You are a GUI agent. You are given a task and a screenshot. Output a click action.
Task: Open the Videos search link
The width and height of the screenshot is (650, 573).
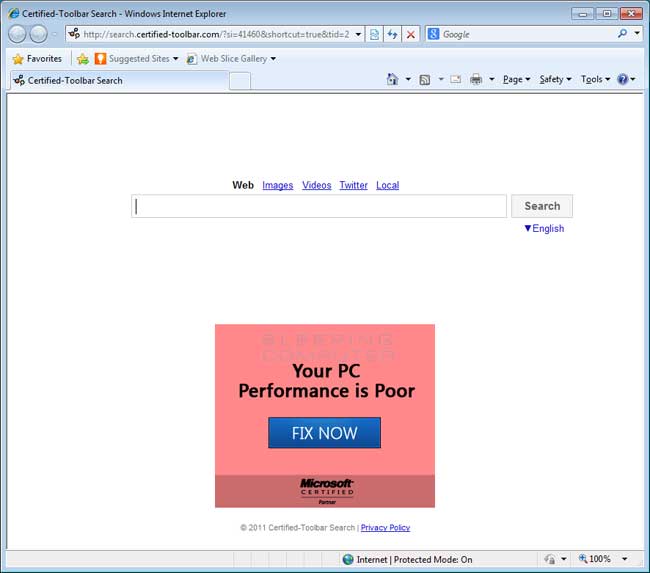point(317,185)
